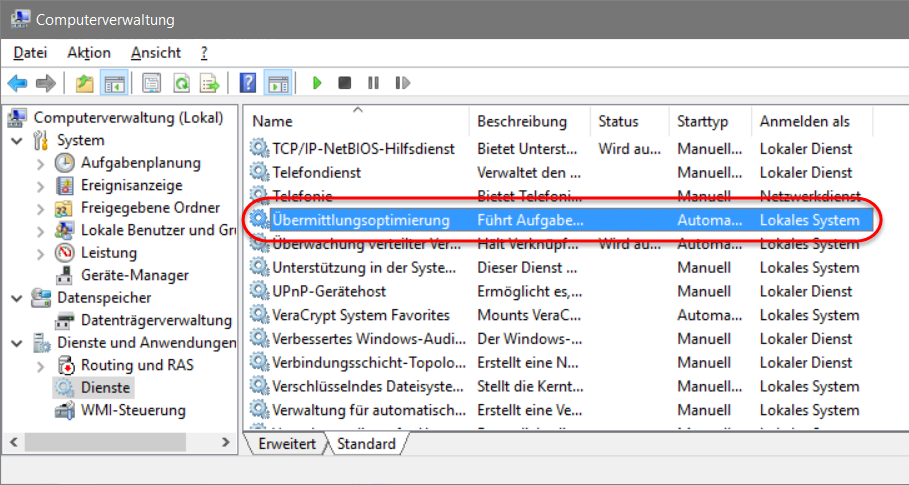The width and height of the screenshot is (909, 485).
Task: Sort by Anmelden als column header
Action: tap(812, 121)
